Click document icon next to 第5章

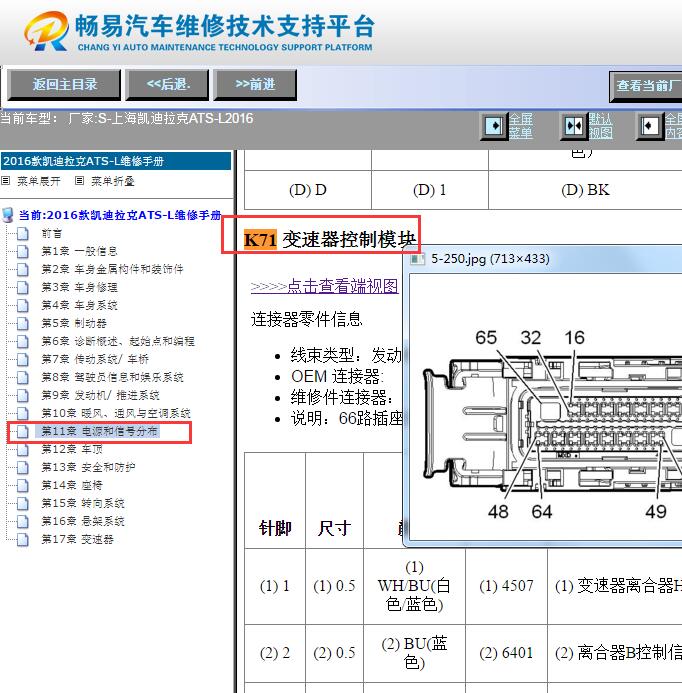pos(23,324)
